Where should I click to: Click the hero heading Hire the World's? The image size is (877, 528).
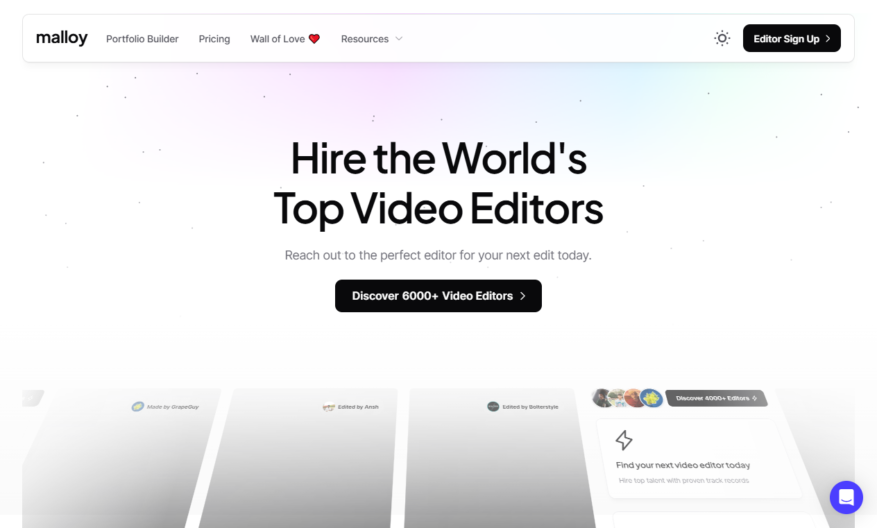pyautogui.click(x=438, y=159)
